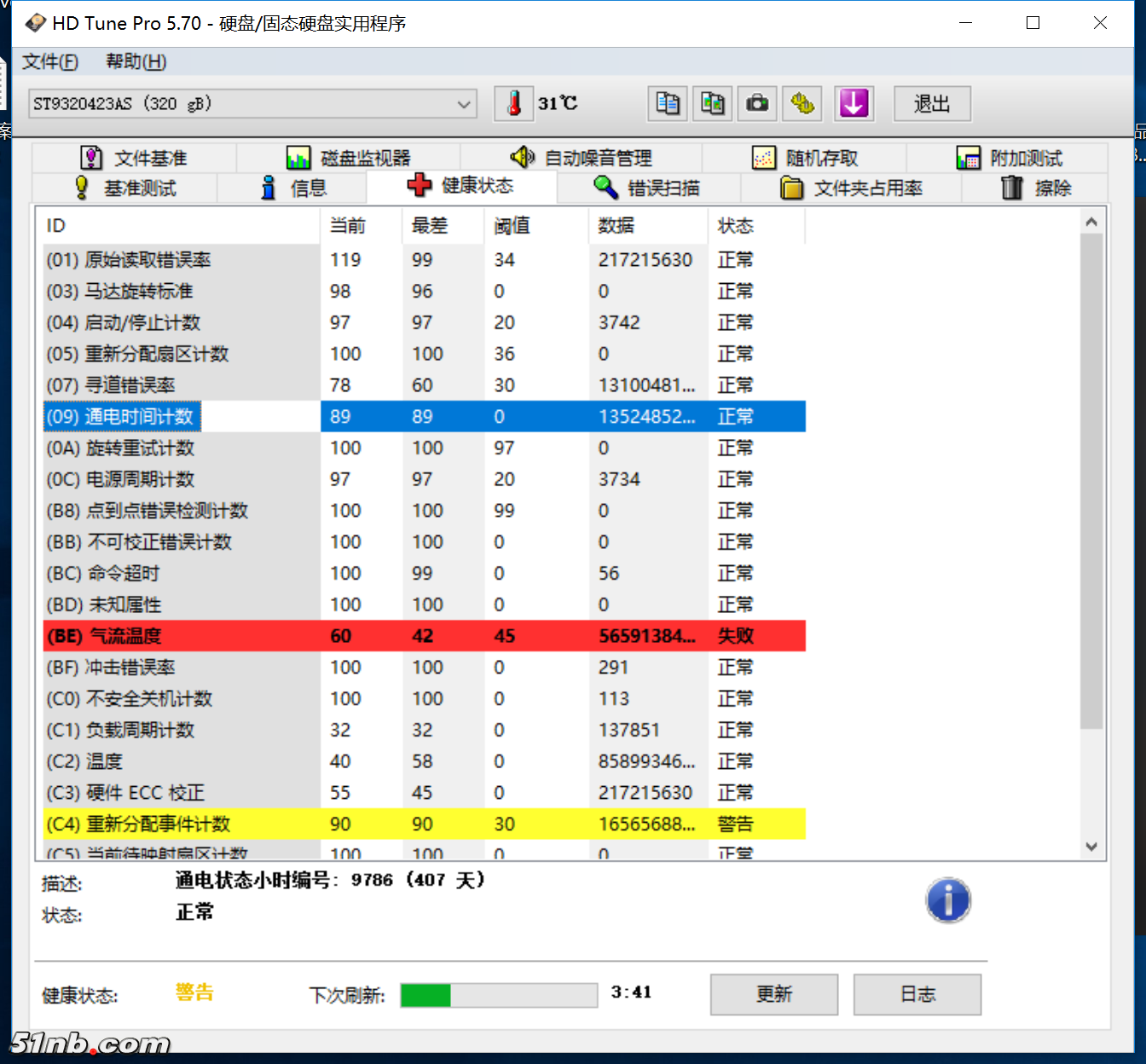Click the scrollbar up arrow in the attributes list
1146x1064 pixels.
(x=1091, y=221)
